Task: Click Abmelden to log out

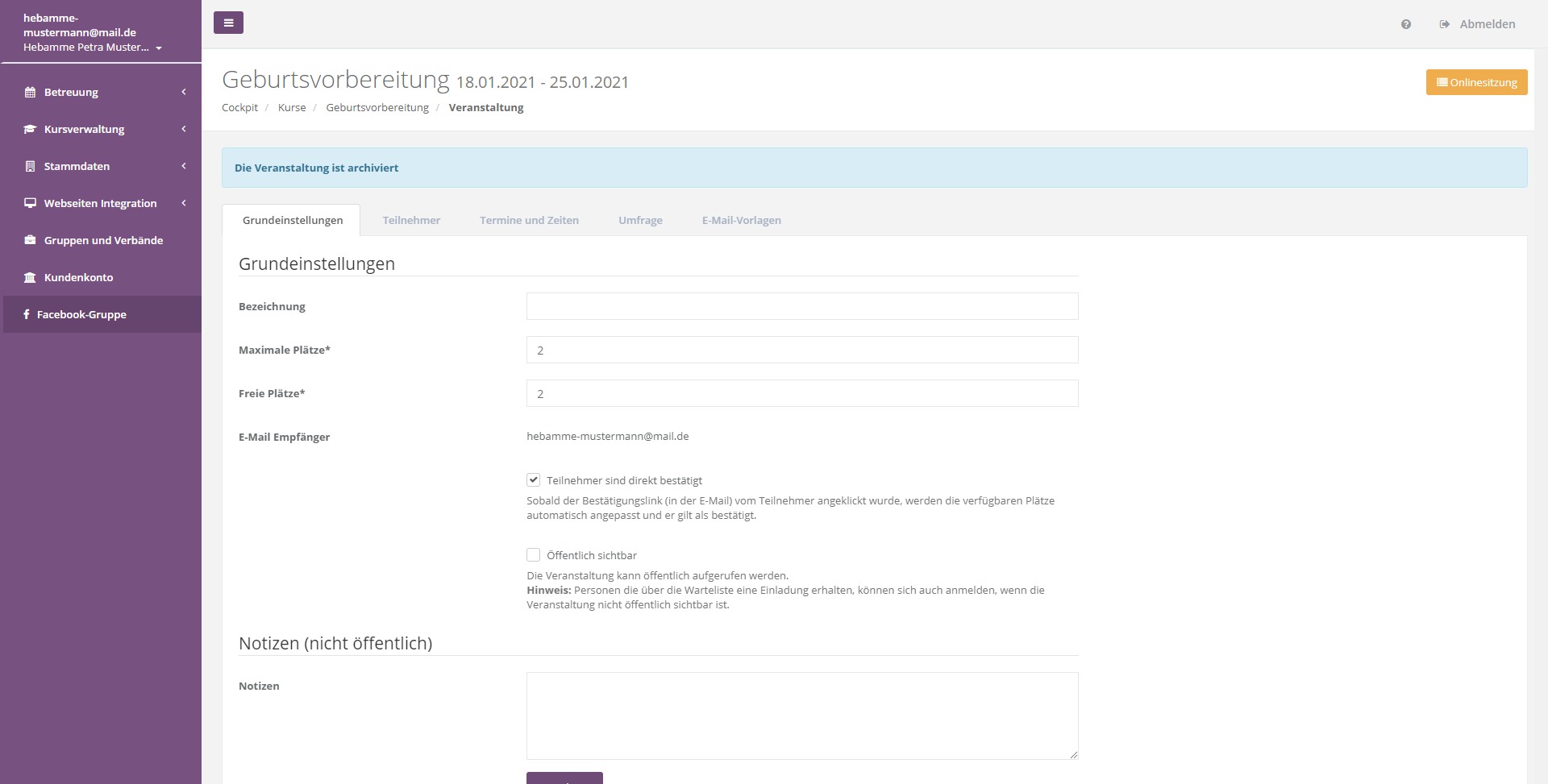Action: click(1486, 24)
